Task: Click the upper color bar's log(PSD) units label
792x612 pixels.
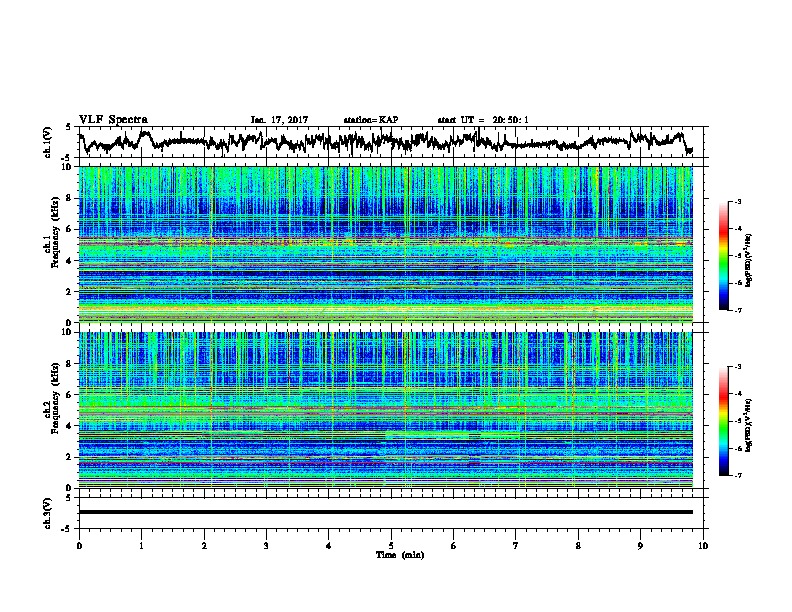Action: click(x=749, y=260)
